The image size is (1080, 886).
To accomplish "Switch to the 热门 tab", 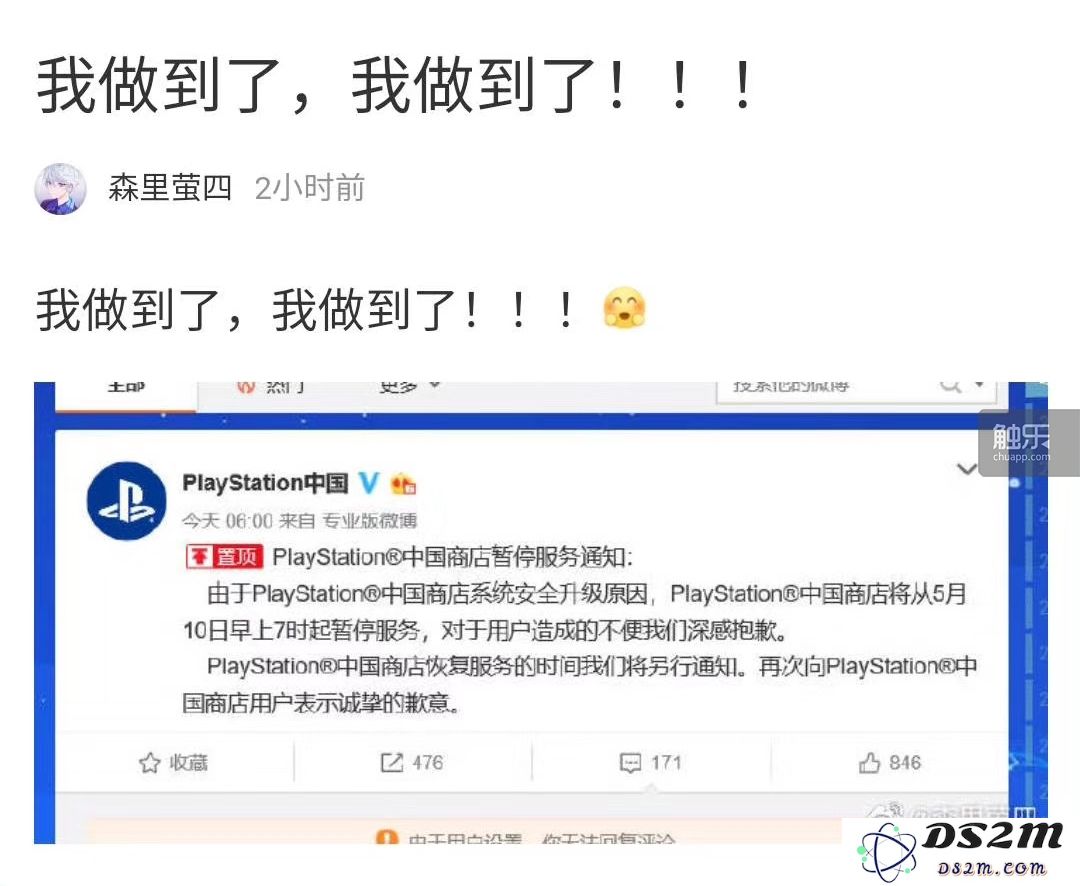I will point(271,387).
